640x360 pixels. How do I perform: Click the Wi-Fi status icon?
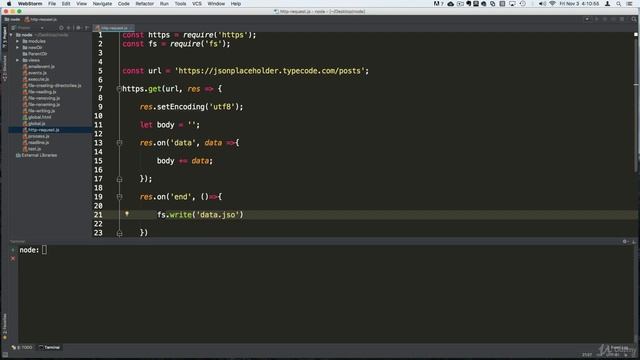pos(552,4)
